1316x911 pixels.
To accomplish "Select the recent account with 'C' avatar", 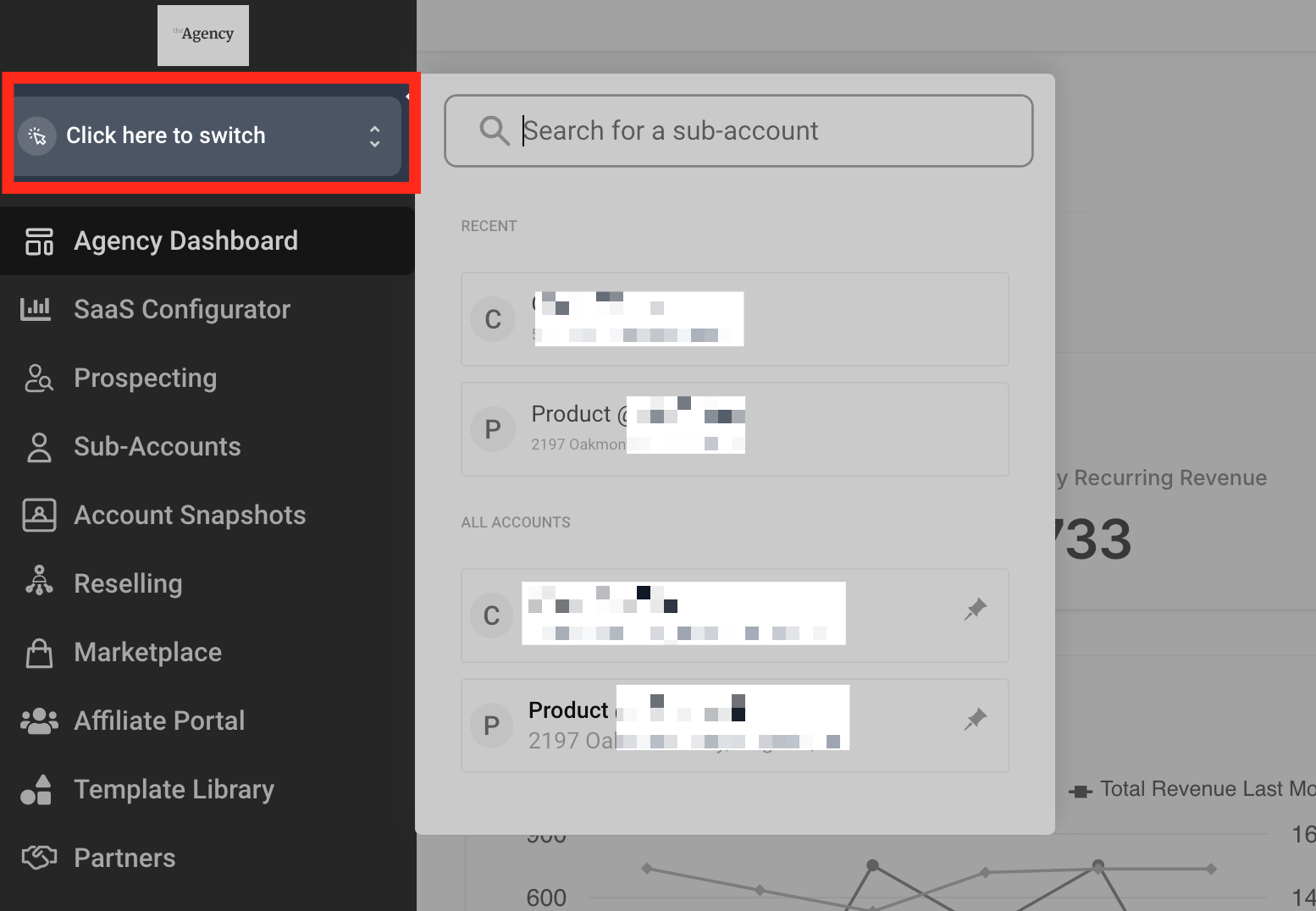I will [x=733, y=319].
